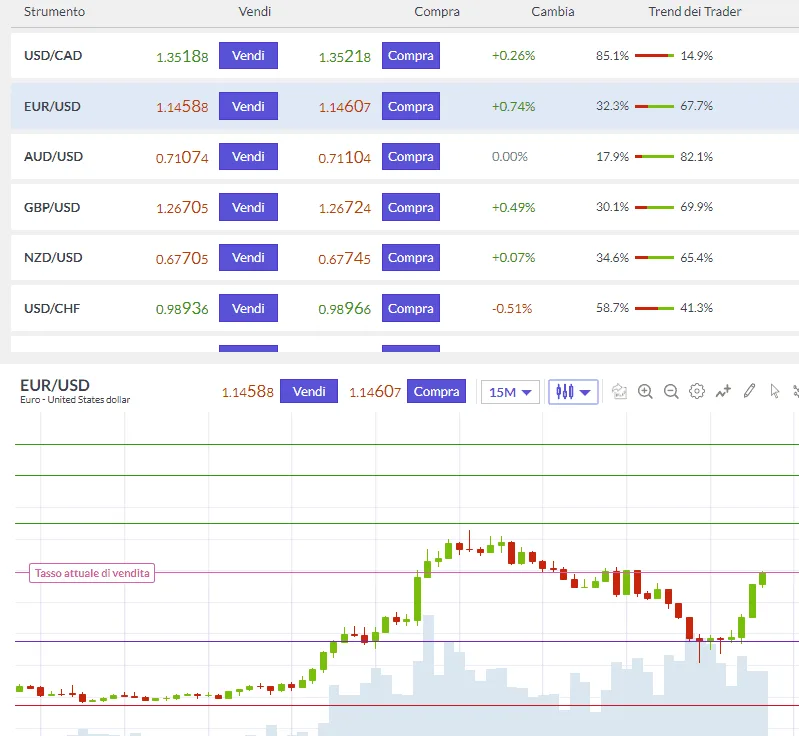The image size is (799, 736).
Task: Click the Strumento column header
Action: tap(55, 12)
